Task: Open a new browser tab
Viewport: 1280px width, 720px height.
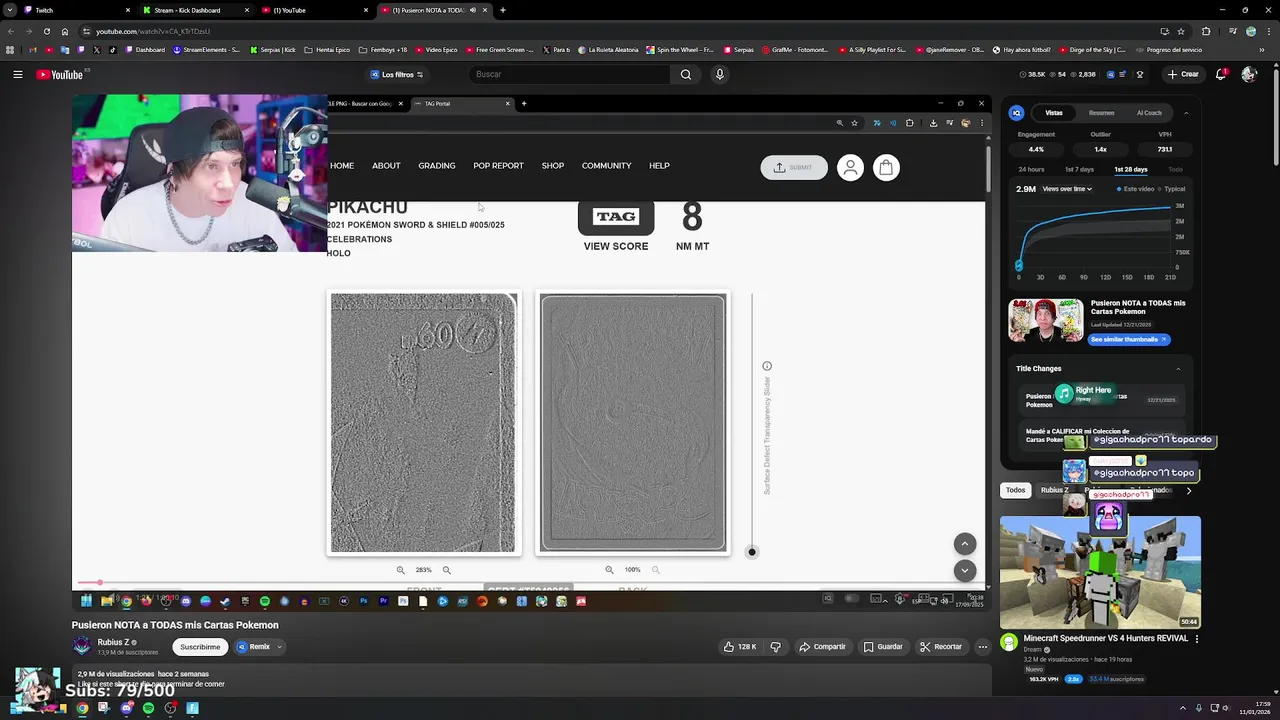Action: (503, 10)
